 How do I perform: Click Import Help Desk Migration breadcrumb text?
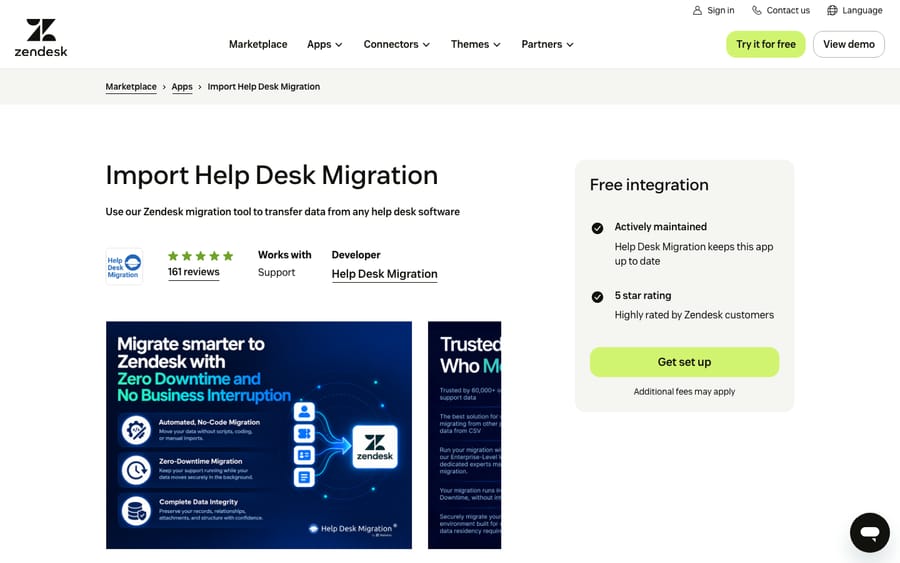click(x=263, y=87)
